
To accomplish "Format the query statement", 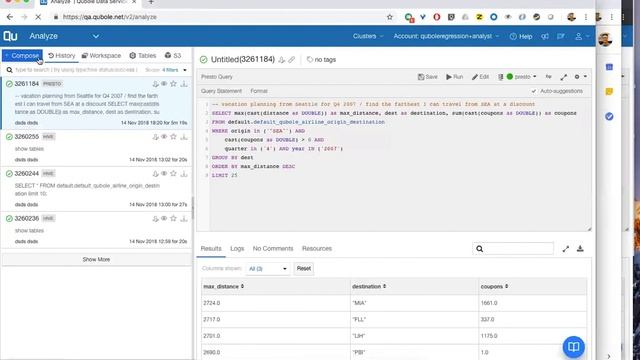I will click(x=259, y=91).
